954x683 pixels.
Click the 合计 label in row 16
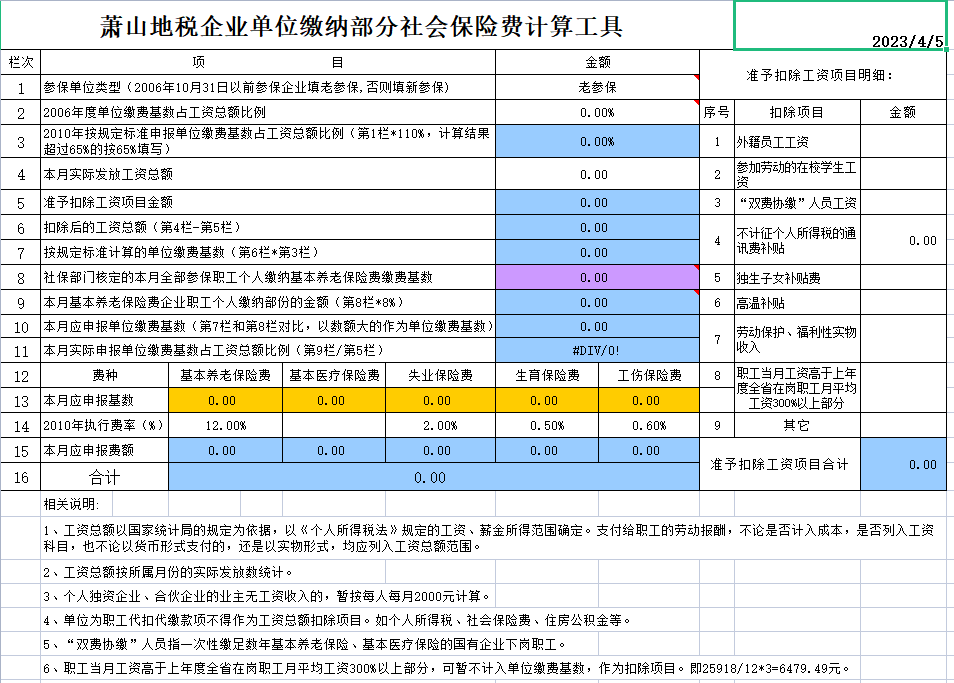(x=105, y=477)
